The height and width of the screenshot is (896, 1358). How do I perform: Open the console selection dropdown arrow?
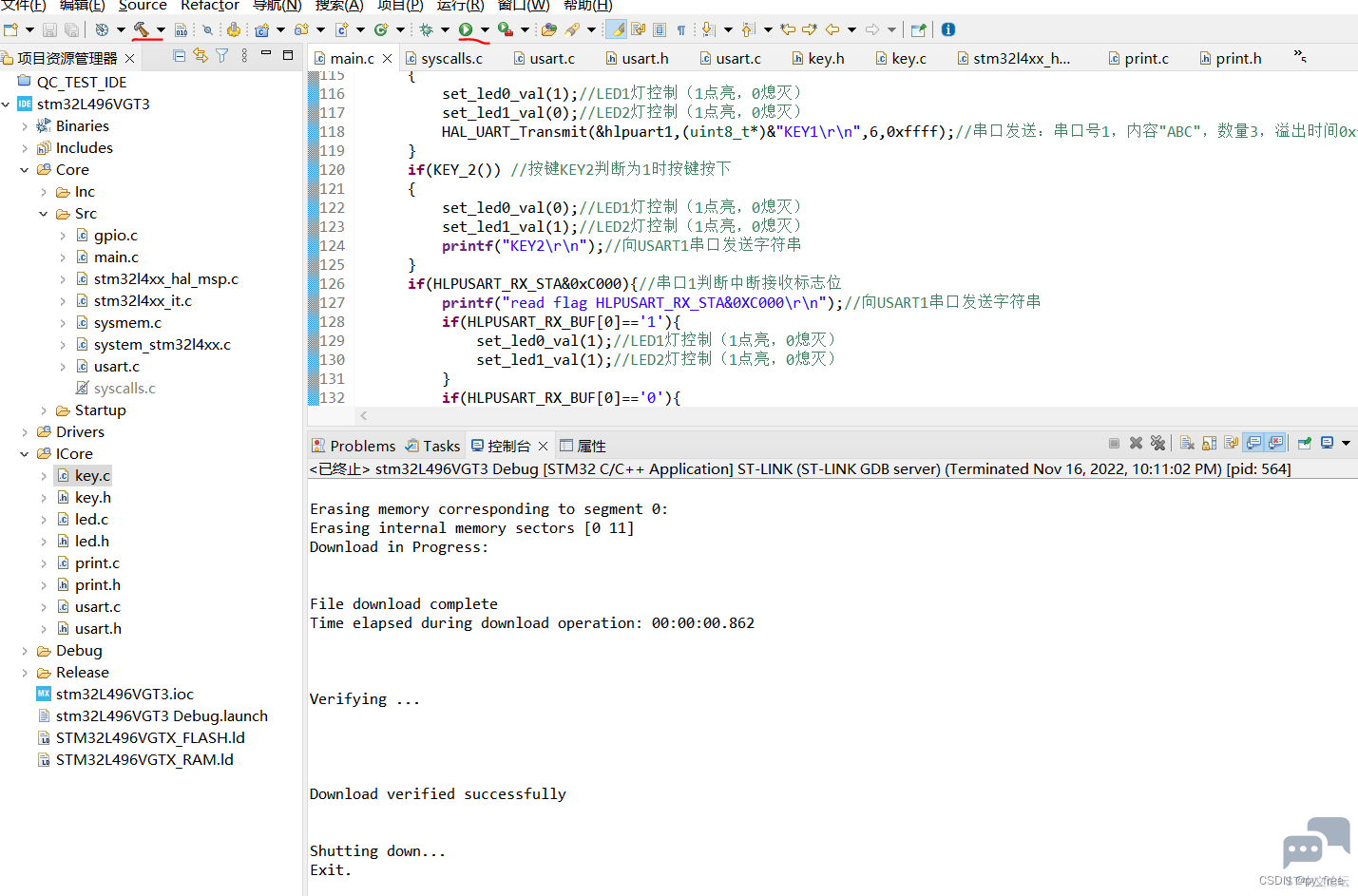1346,443
